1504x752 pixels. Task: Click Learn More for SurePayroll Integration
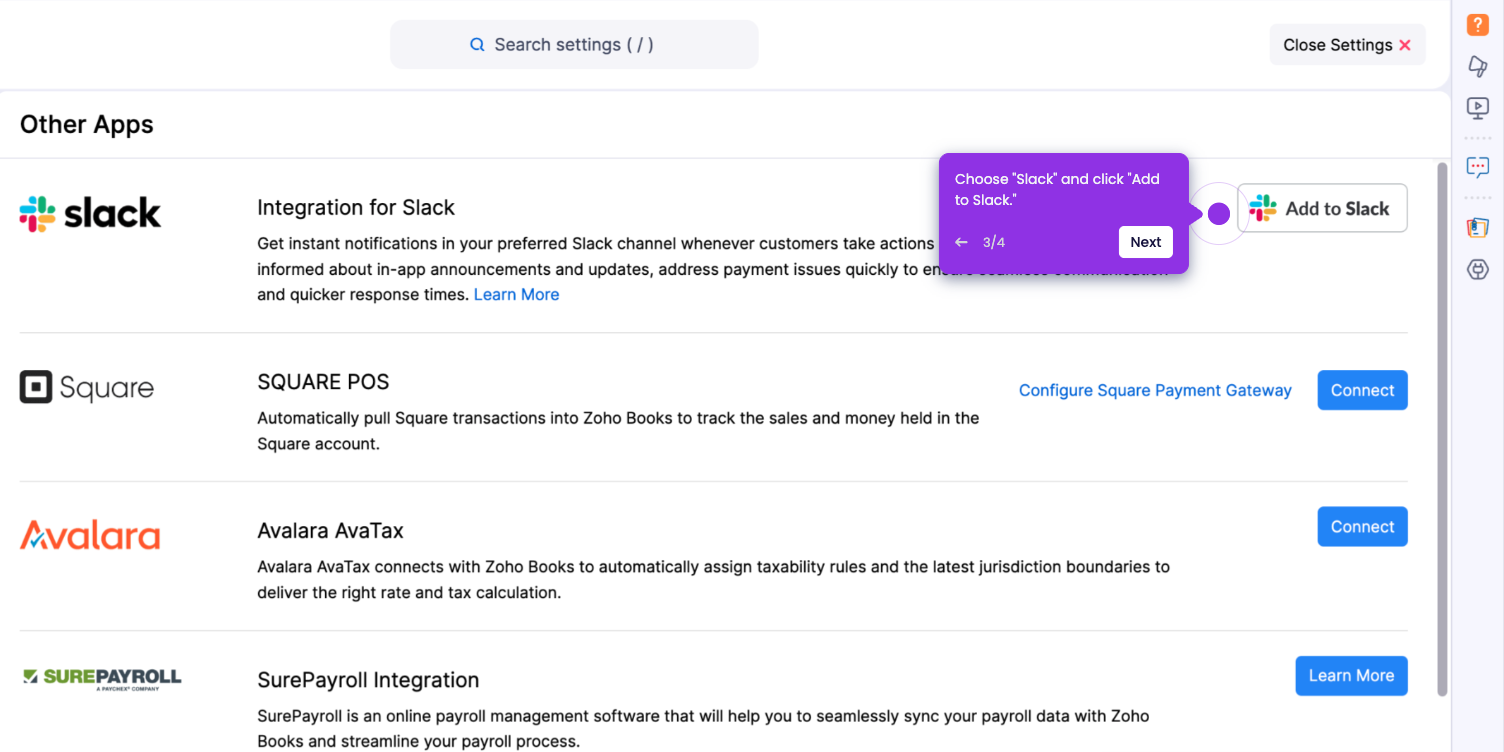(x=1351, y=676)
